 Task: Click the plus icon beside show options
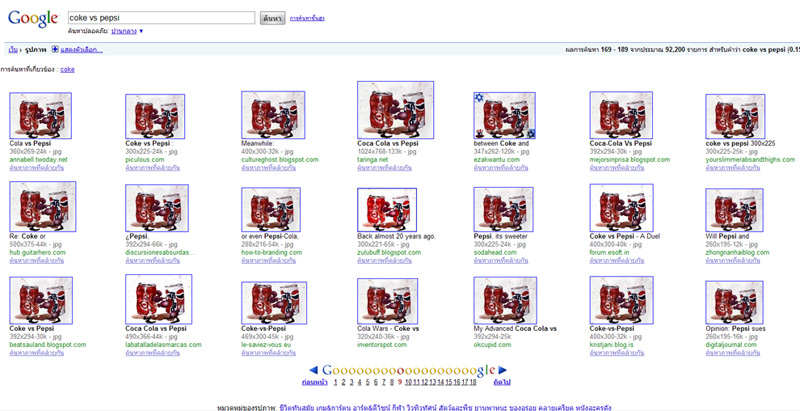click(55, 49)
